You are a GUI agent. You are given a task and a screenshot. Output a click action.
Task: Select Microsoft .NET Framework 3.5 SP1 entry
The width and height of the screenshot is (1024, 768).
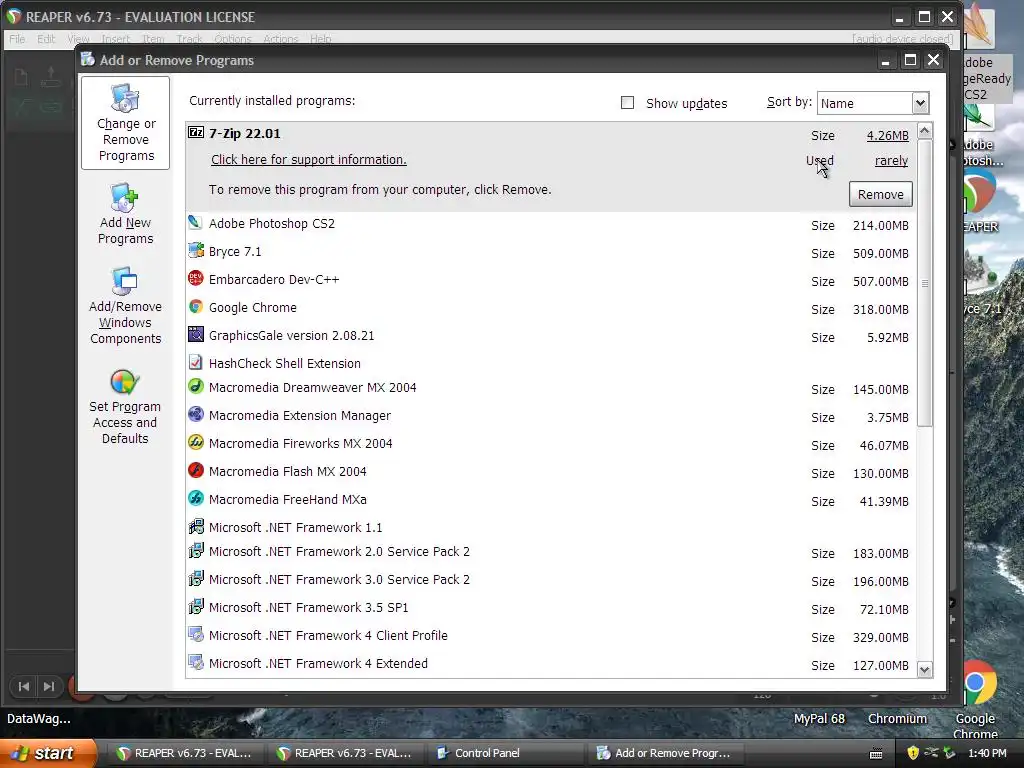pyautogui.click(x=551, y=608)
